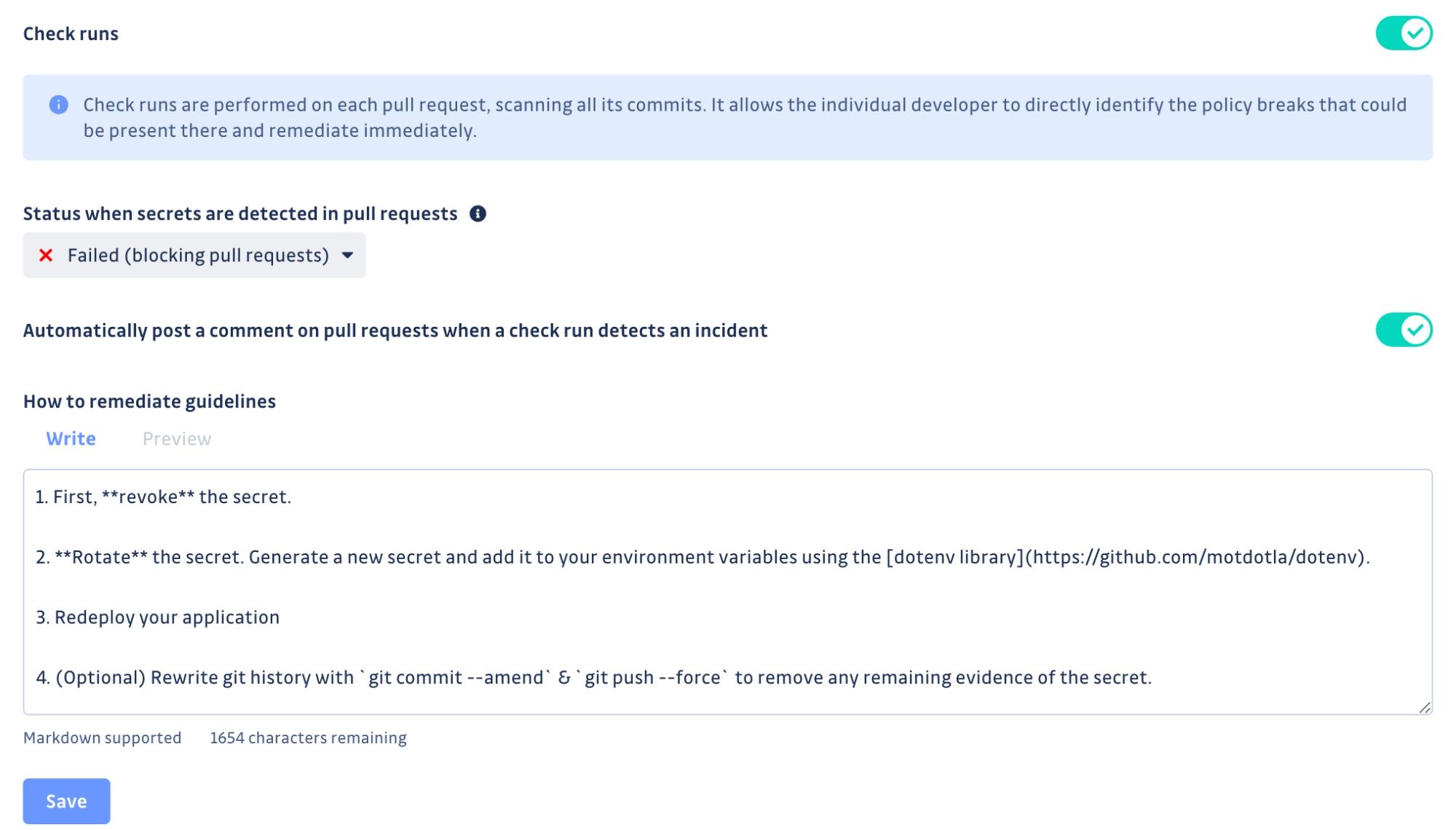Click the Check runs heading
Screen dimensions: 1456x830
point(71,34)
